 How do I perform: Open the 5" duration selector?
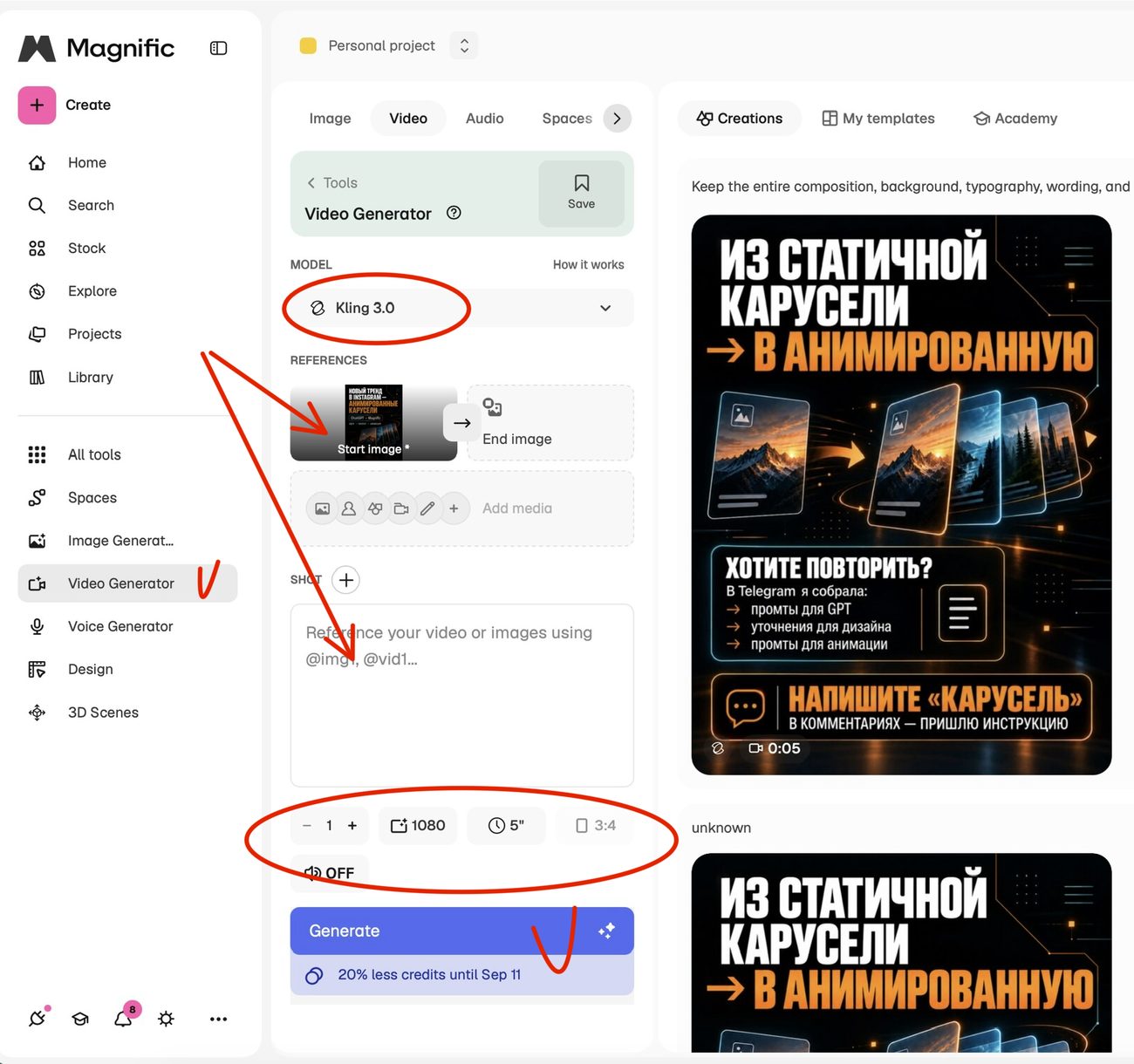coord(506,825)
